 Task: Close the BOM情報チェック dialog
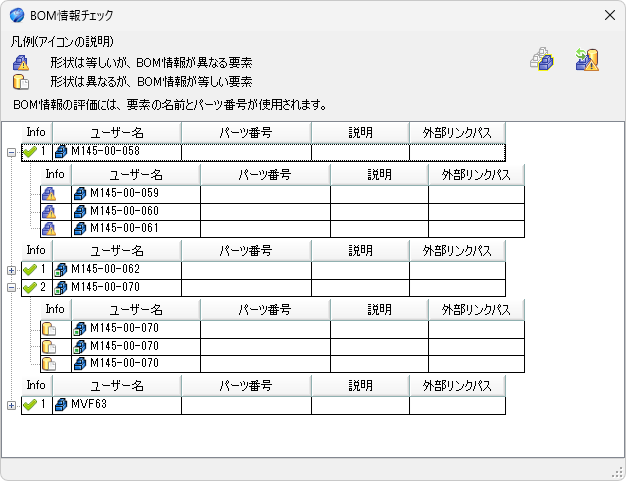[610, 15]
